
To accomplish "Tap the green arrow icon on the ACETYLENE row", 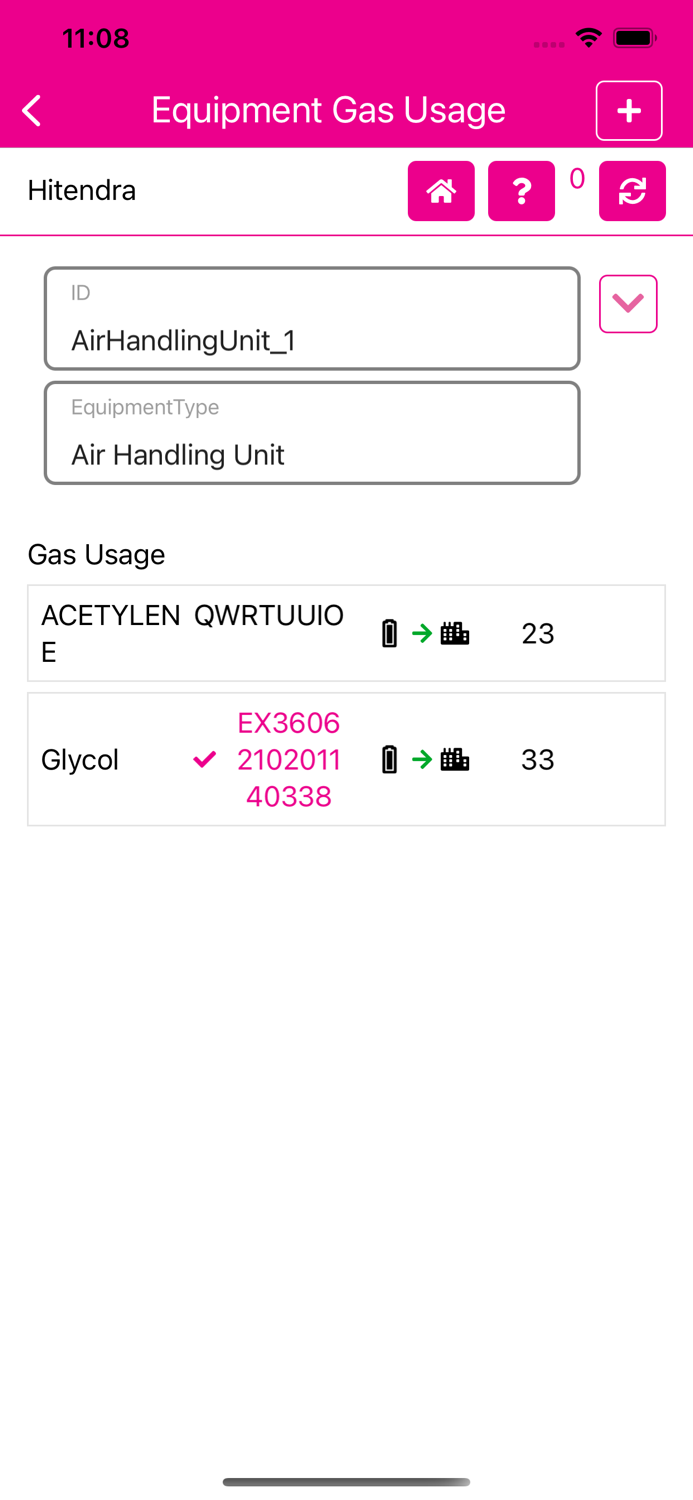I will coord(421,632).
